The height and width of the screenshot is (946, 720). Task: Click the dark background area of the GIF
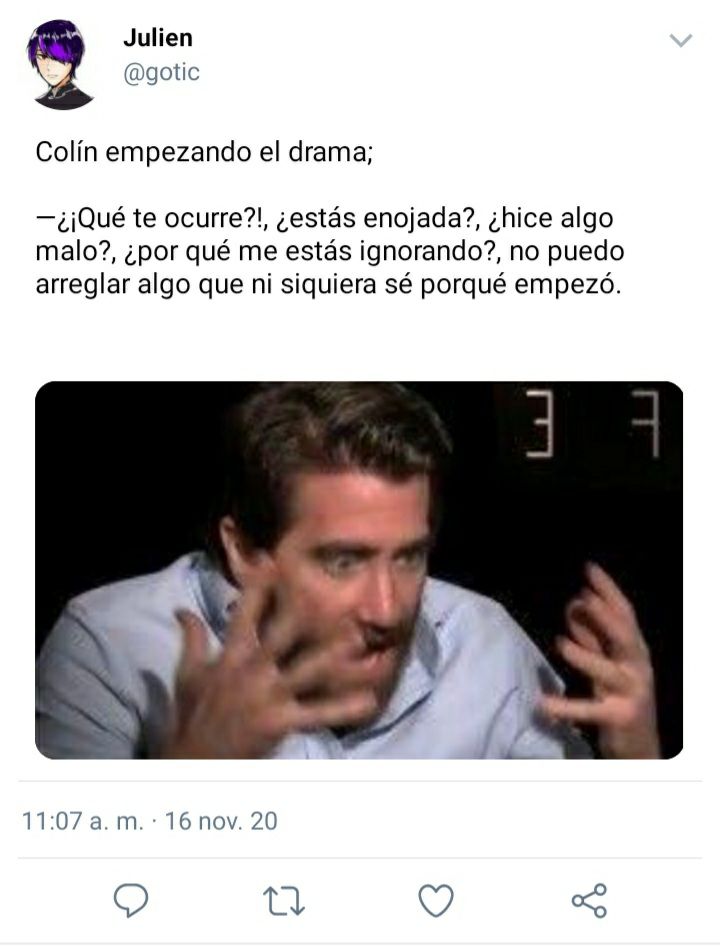tap(121, 471)
